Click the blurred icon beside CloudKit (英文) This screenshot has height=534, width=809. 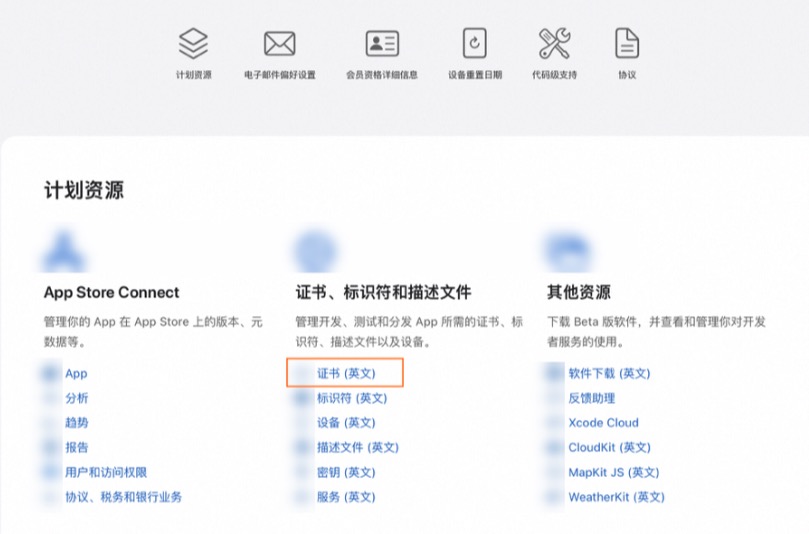click(x=555, y=447)
